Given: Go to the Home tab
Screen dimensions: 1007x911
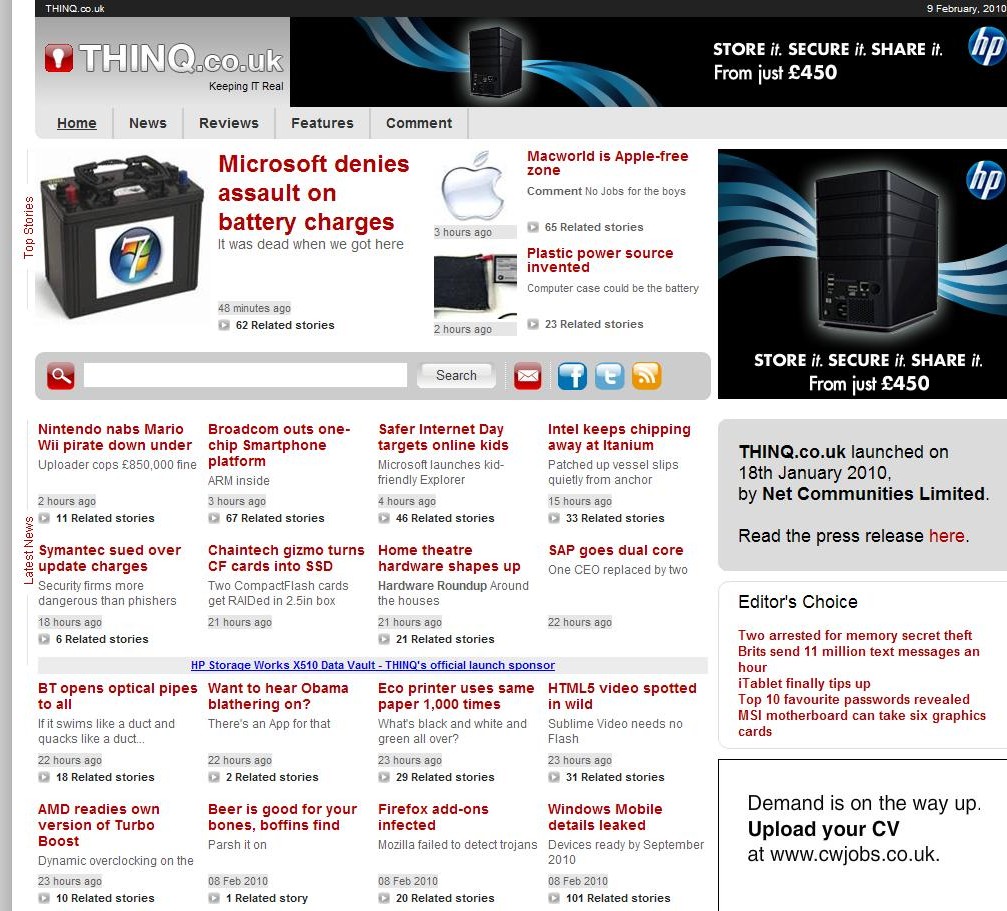Looking at the screenshot, I should pos(76,123).
